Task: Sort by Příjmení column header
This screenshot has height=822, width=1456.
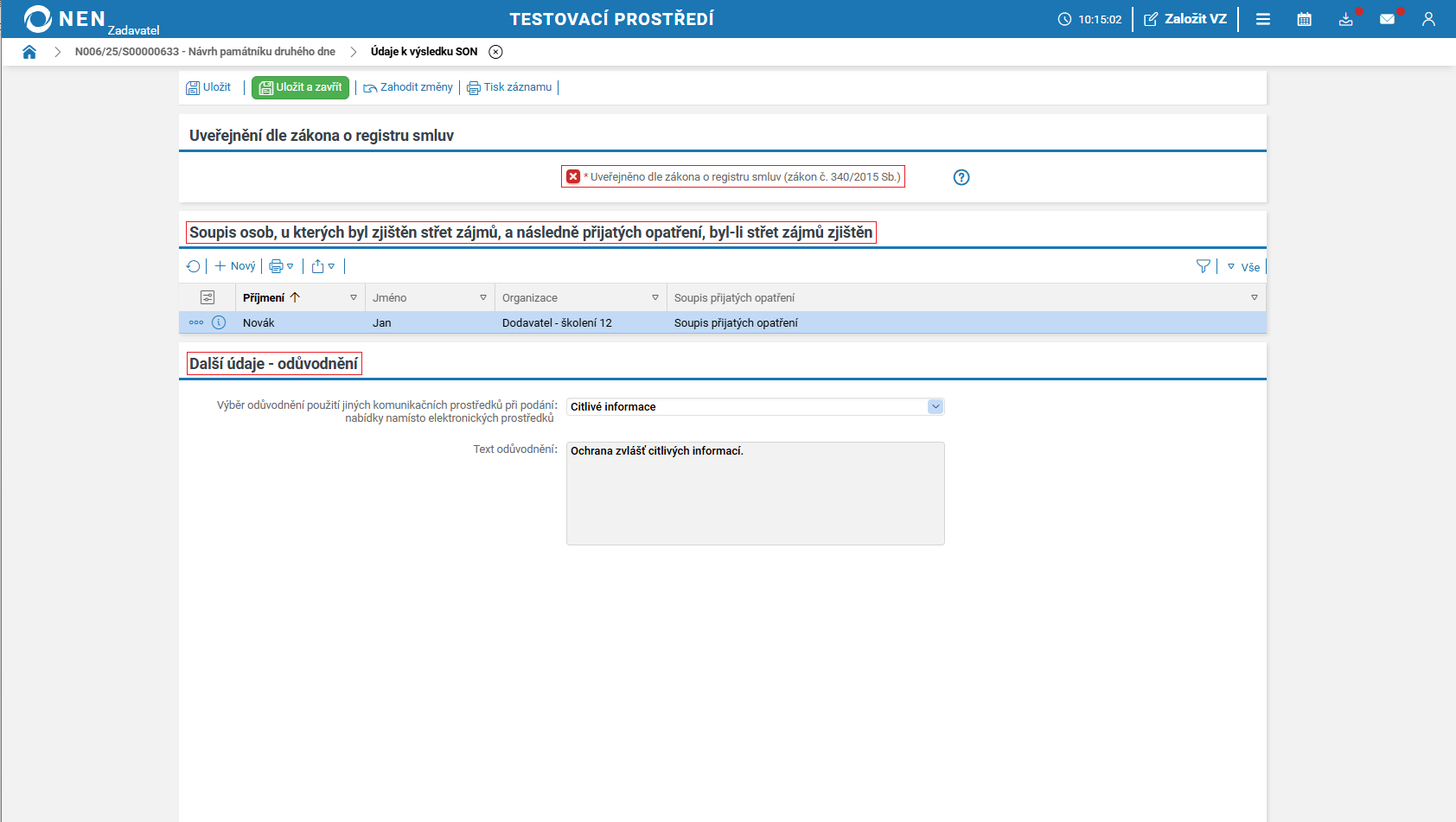Action: 264,297
